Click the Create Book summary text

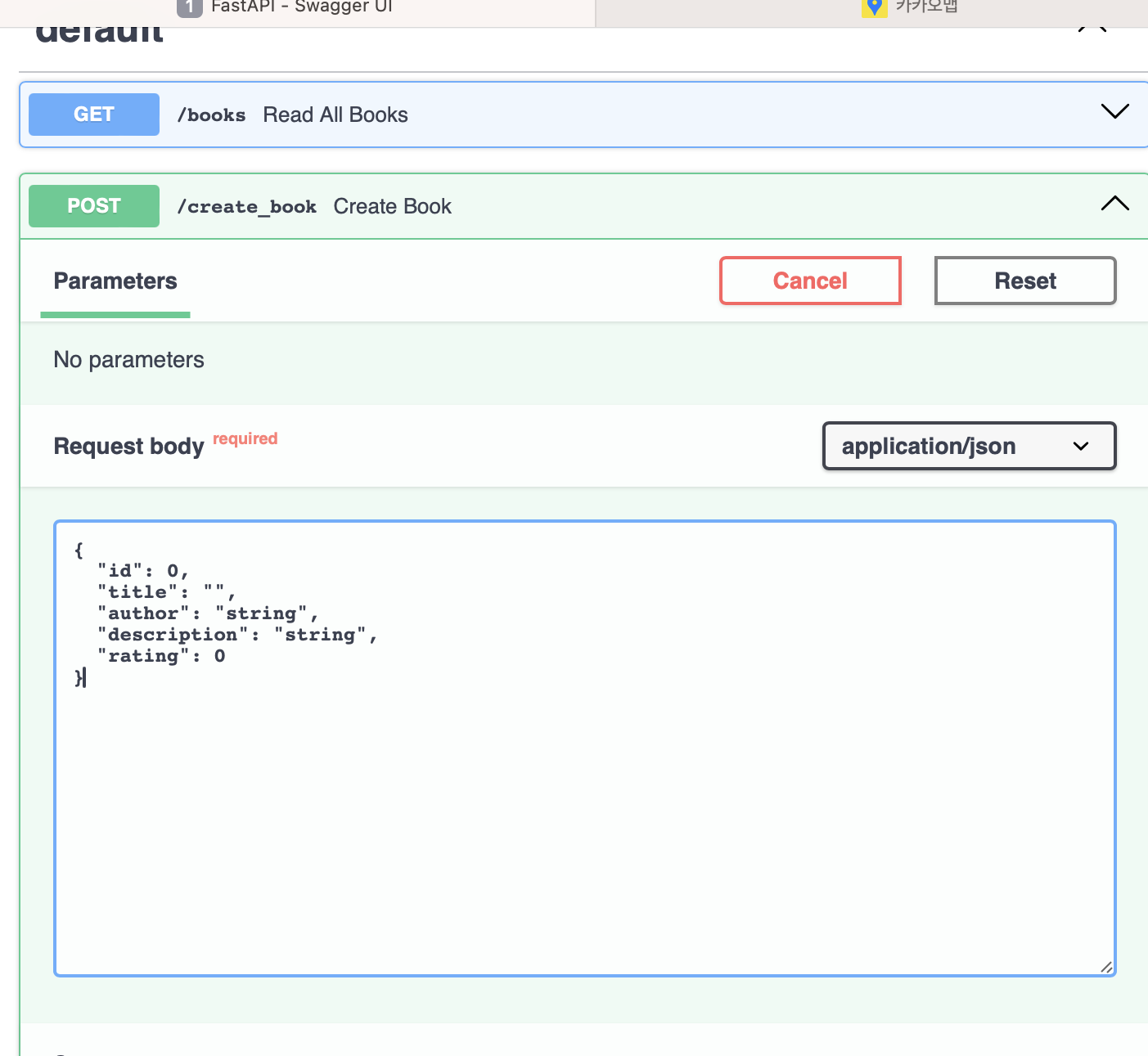[x=393, y=207]
